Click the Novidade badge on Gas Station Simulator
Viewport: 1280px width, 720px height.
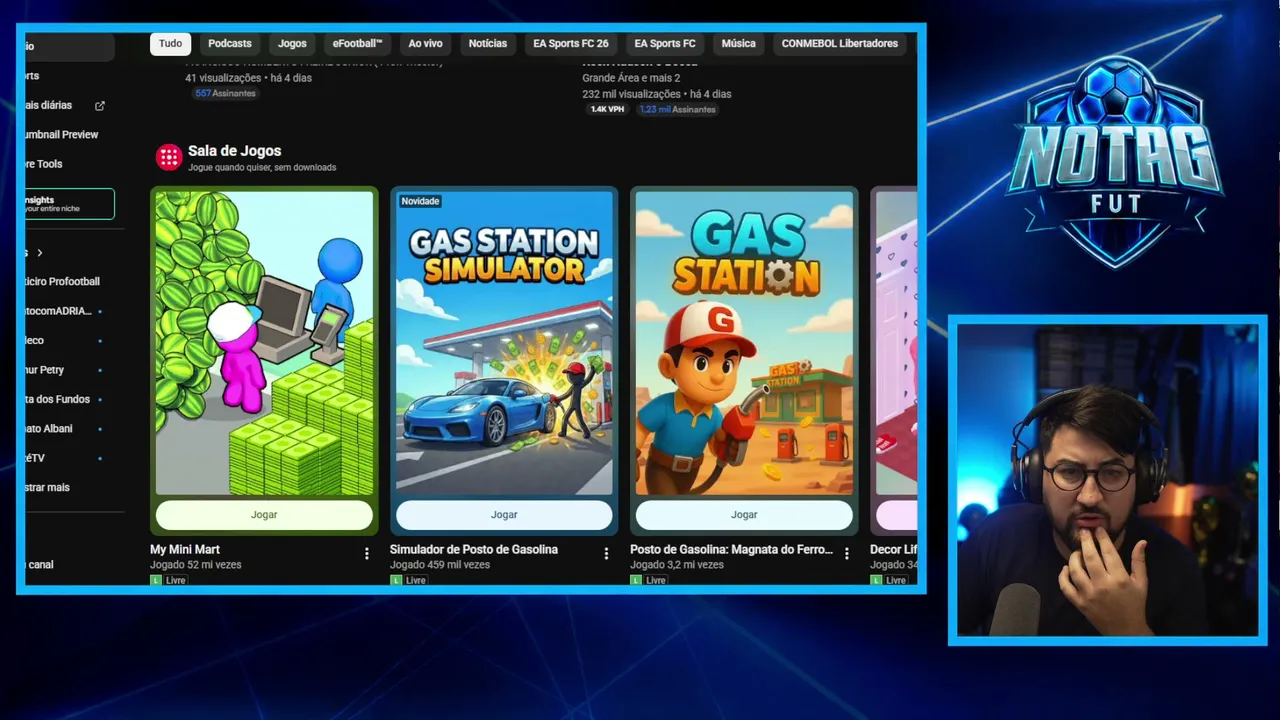pos(420,201)
